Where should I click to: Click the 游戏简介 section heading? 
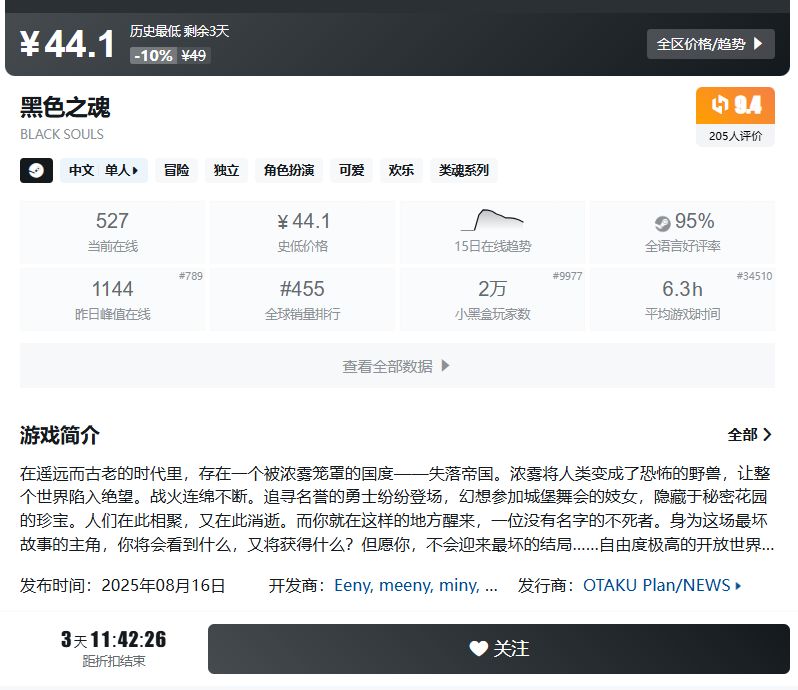(x=60, y=435)
